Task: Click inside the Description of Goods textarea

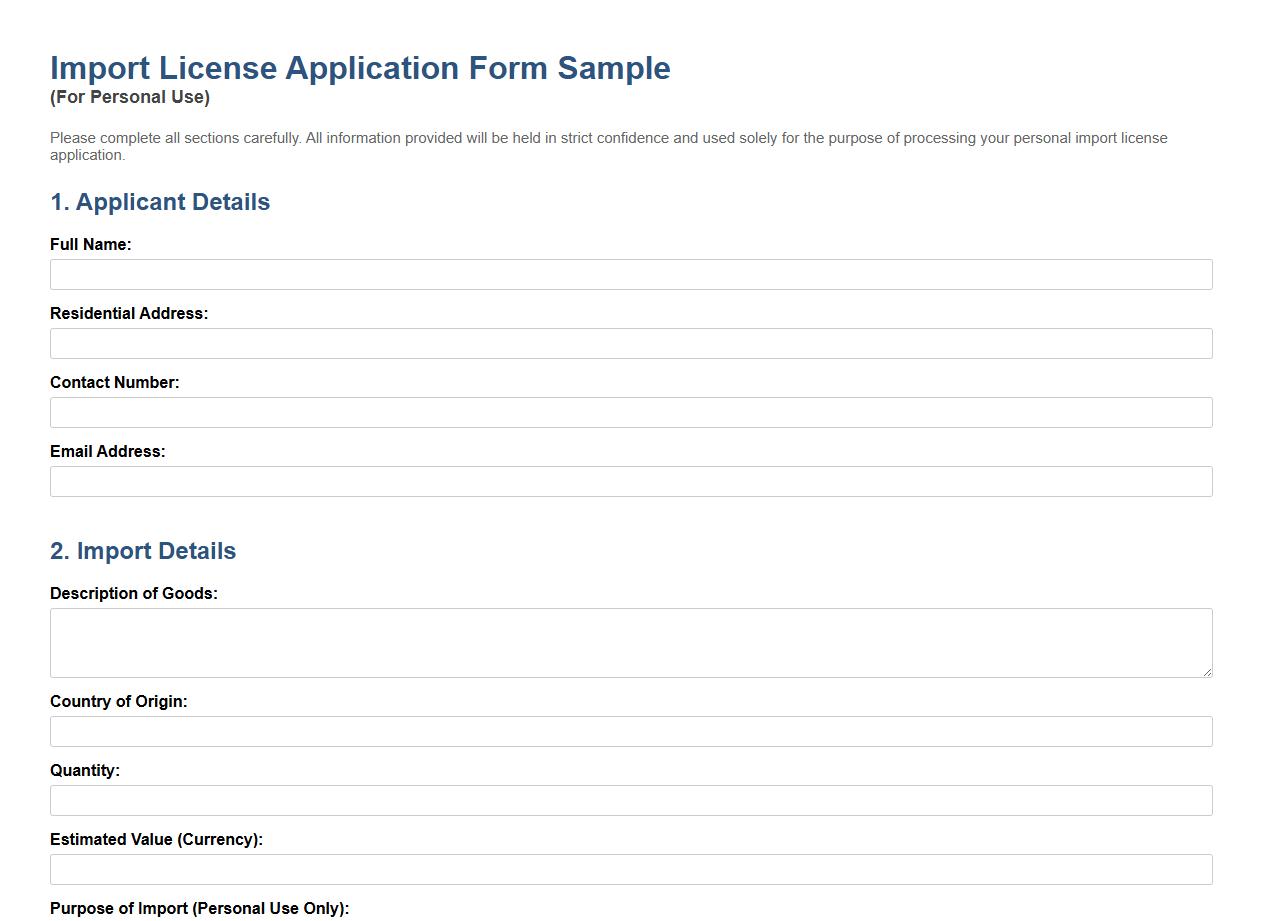Action: tap(630, 640)
